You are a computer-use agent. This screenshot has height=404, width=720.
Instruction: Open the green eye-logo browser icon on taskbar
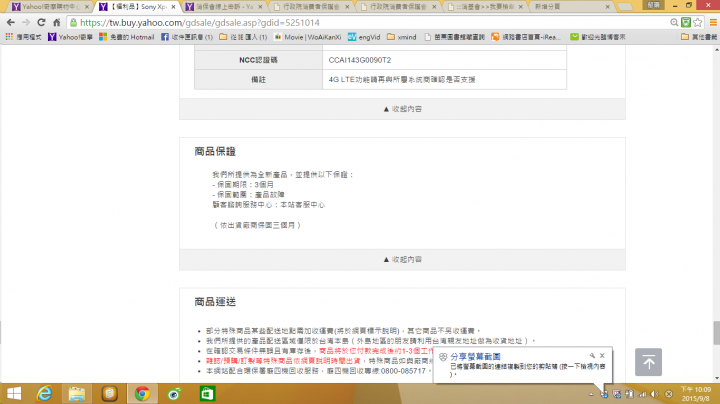174,393
